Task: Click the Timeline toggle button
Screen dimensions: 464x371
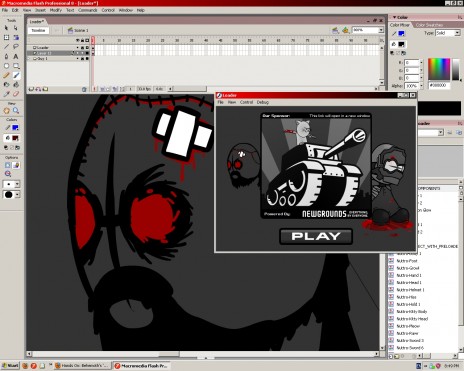Action: (x=38, y=30)
